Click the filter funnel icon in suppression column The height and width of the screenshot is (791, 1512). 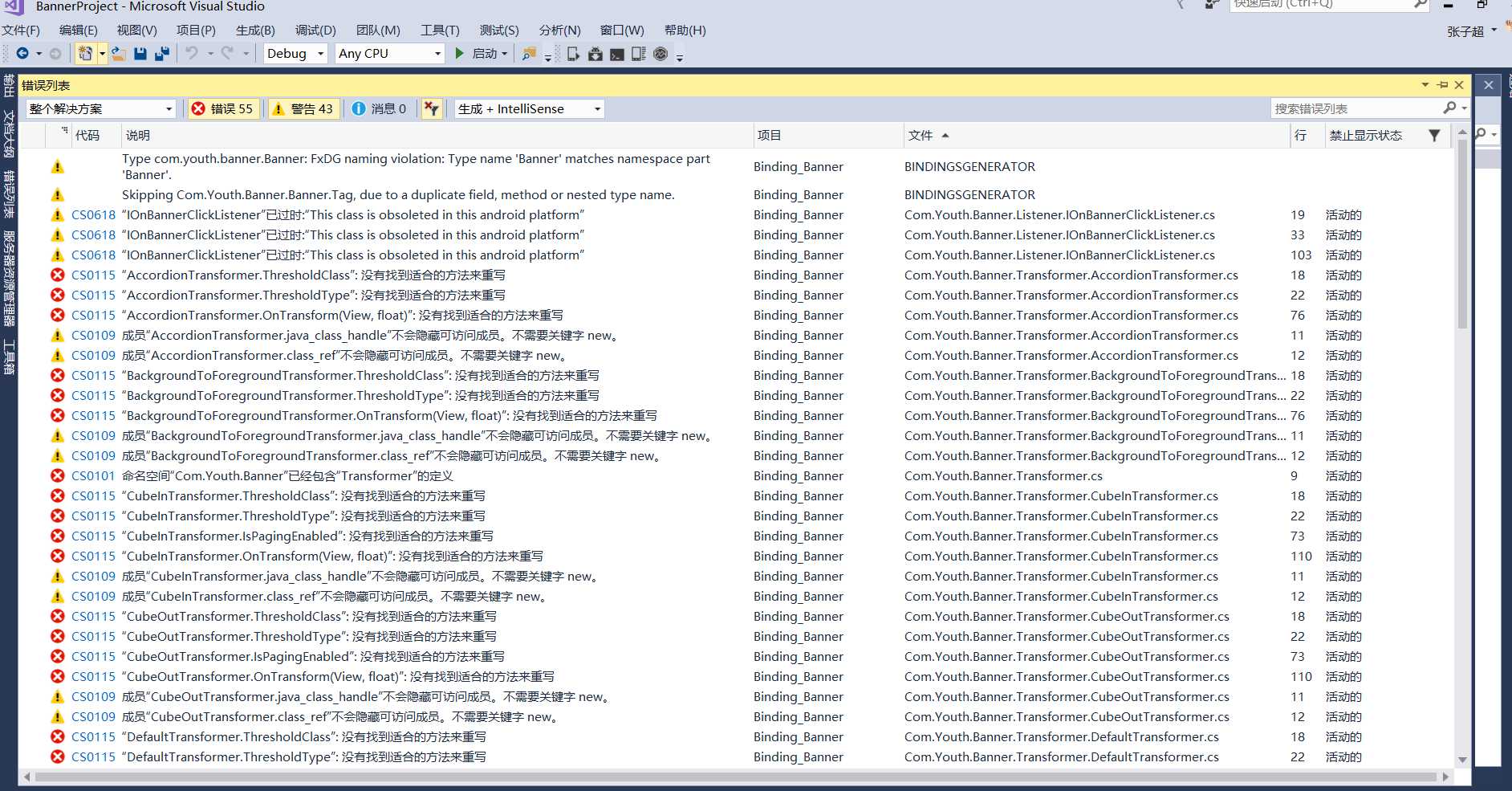tap(1434, 136)
